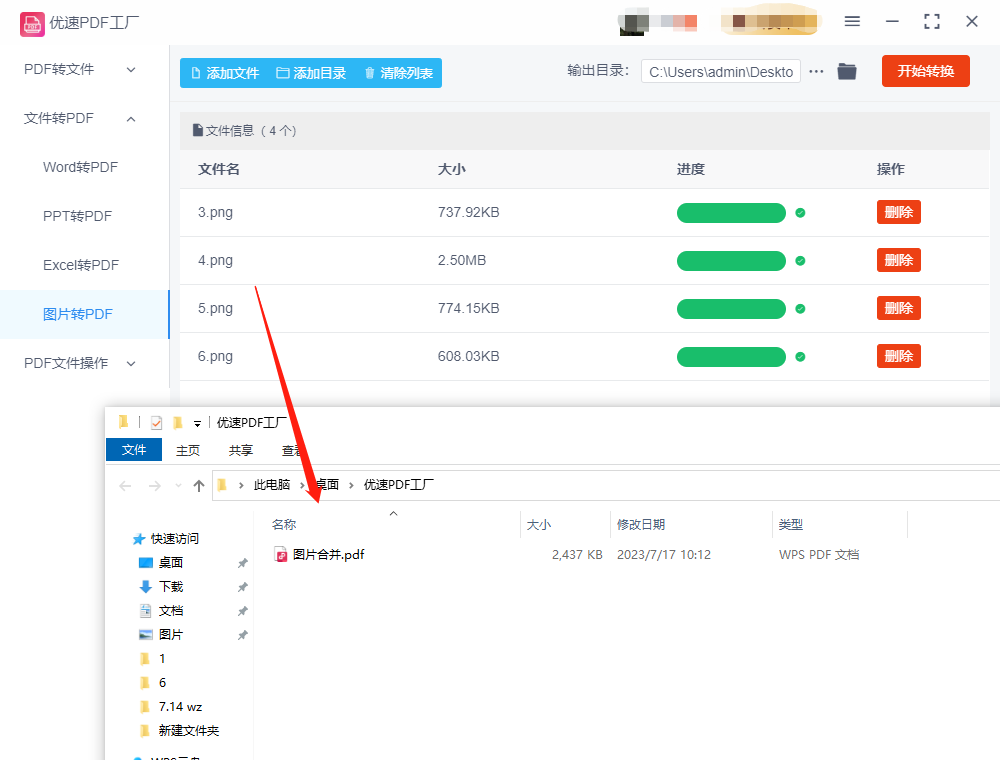Click the Explorer forward arrow icon
The height and width of the screenshot is (760, 1000).
click(154, 486)
